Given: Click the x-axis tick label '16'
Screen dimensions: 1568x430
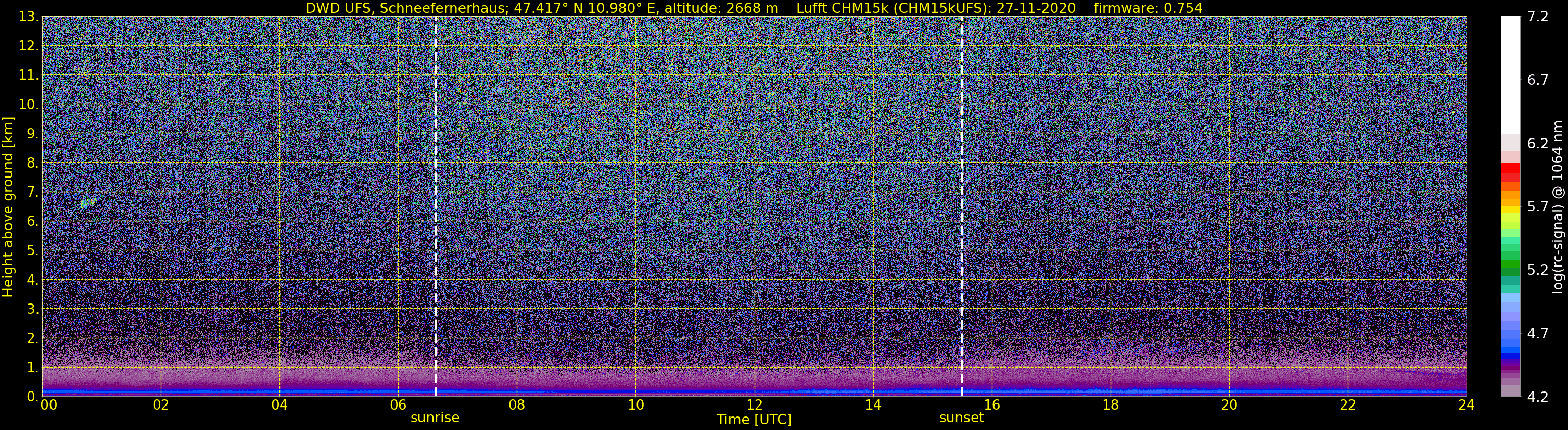Looking at the screenshot, I should pos(991,405).
